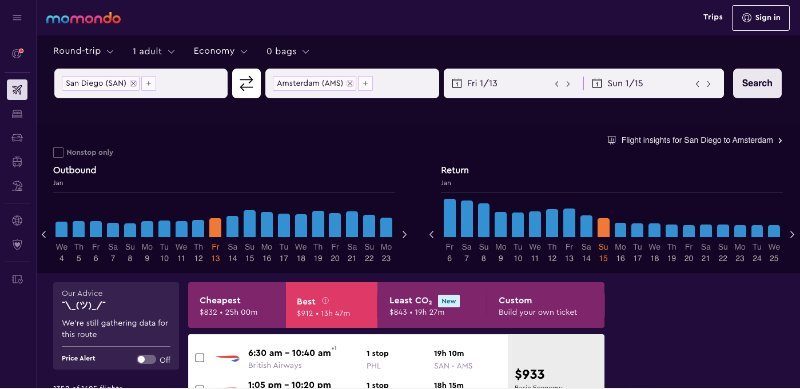Go to previous return day
This screenshot has height=389, width=800.
tap(697, 84)
